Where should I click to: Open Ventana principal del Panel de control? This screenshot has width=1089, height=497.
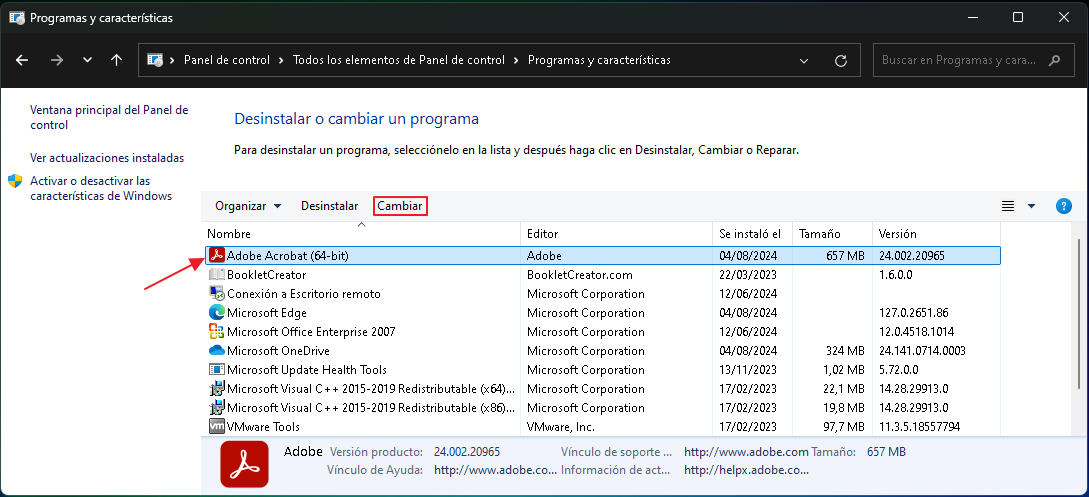coord(109,117)
